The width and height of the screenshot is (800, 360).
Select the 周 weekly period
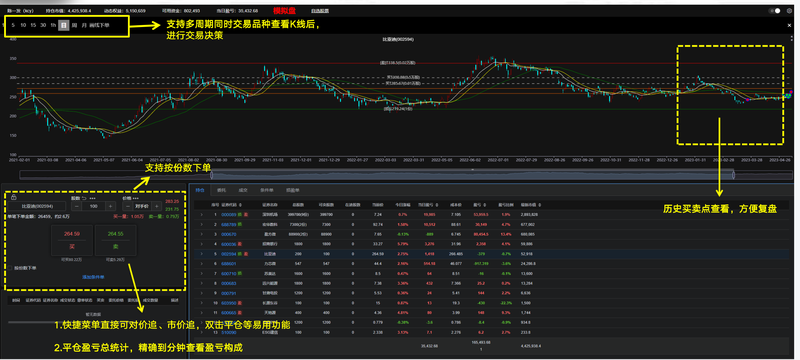(74, 24)
